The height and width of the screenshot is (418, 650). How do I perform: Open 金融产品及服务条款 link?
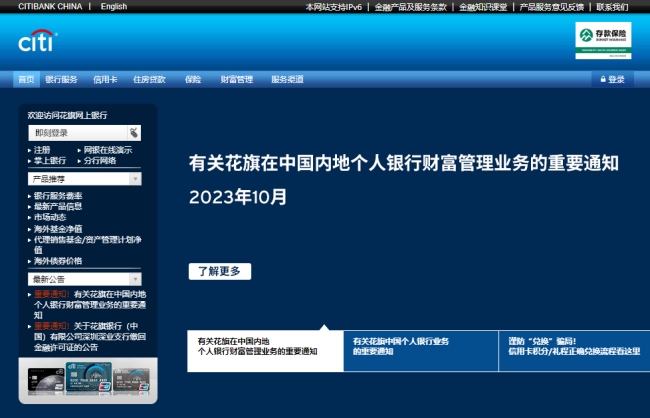(x=411, y=7)
